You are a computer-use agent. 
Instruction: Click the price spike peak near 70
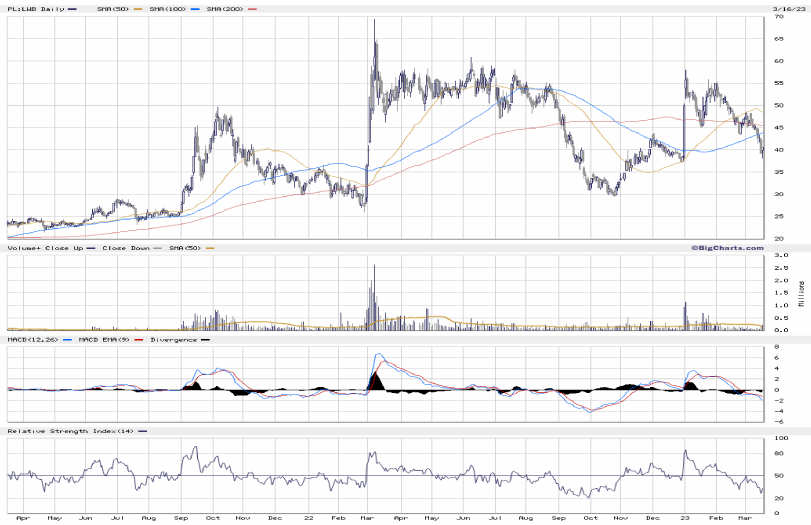click(x=374, y=20)
